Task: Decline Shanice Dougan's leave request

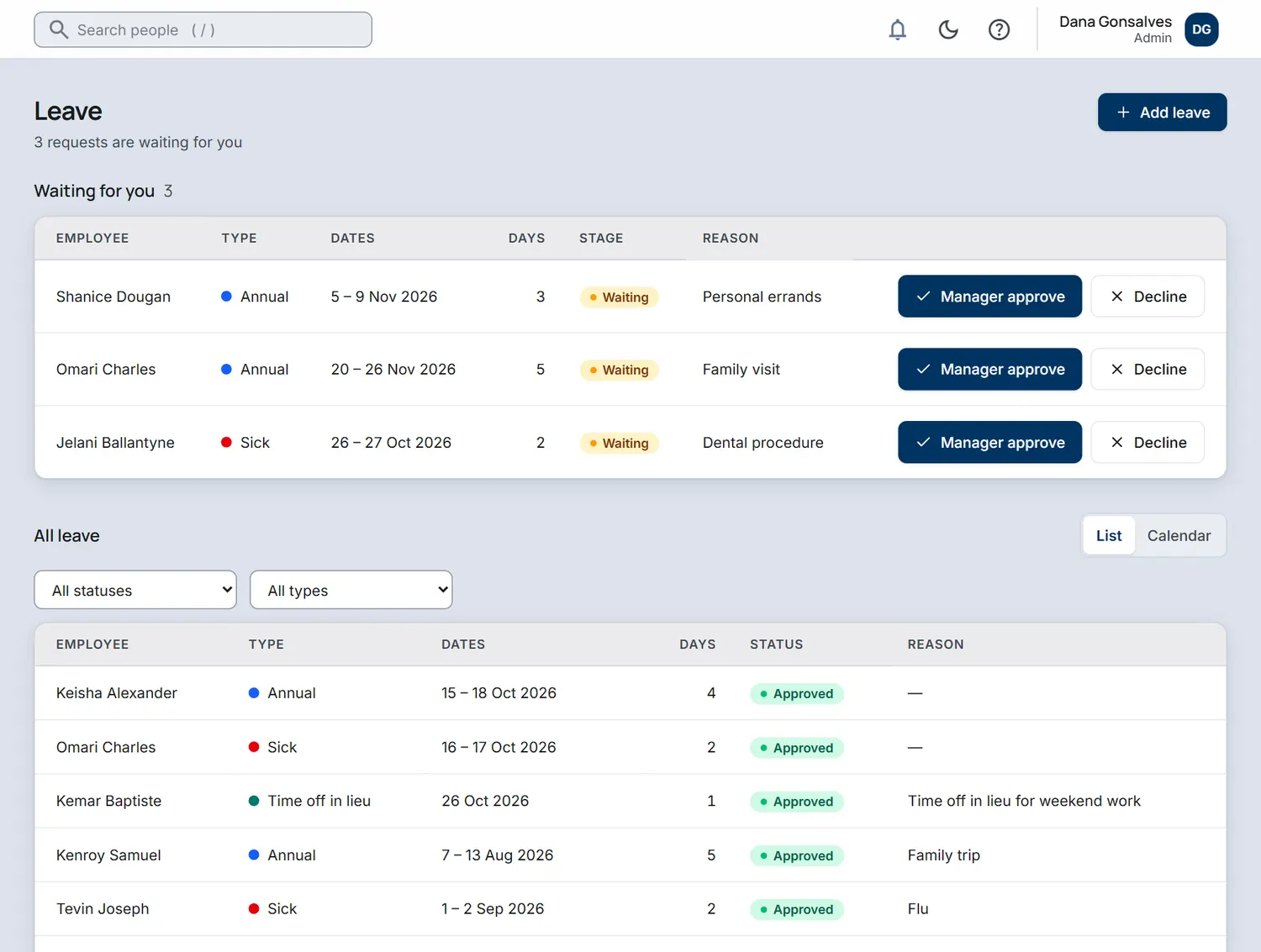Action: click(1148, 296)
